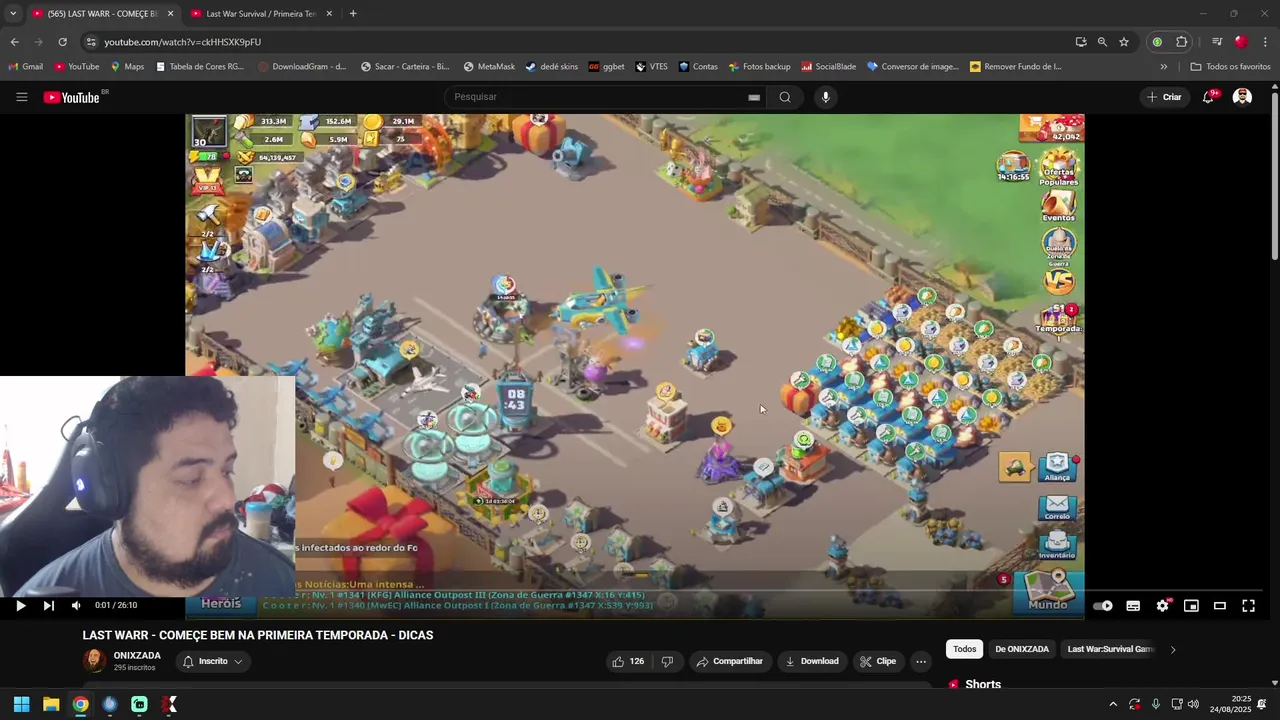The width and height of the screenshot is (1280, 720).
Task: Click the Shorts section heading
Action: click(x=983, y=685)
